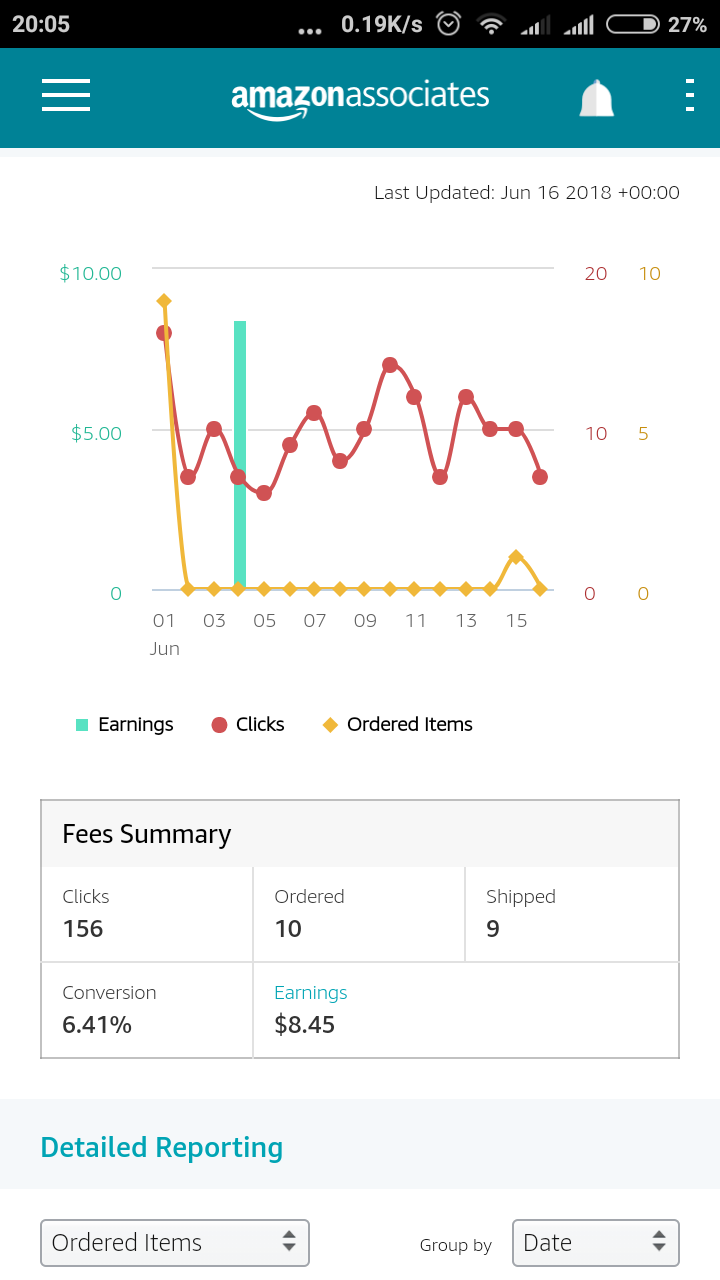Open the three-dot overflow menu
720x1280 pixels.
[x=689, y=95]
